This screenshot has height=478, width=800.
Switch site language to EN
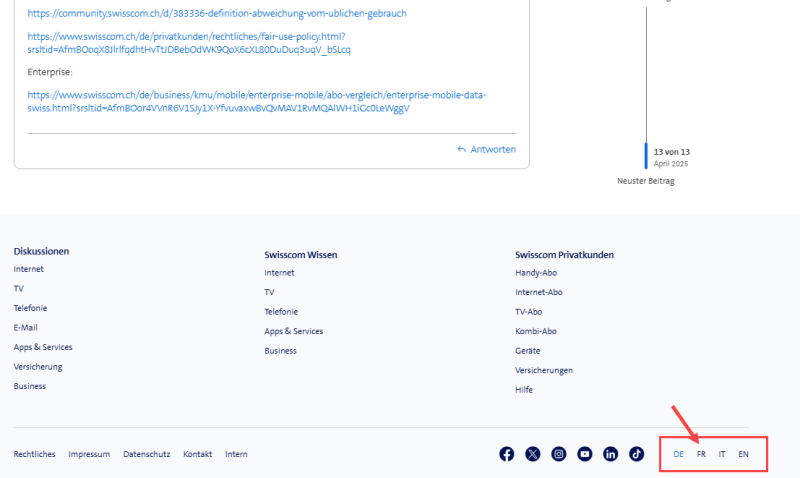[x=743, y=454]
